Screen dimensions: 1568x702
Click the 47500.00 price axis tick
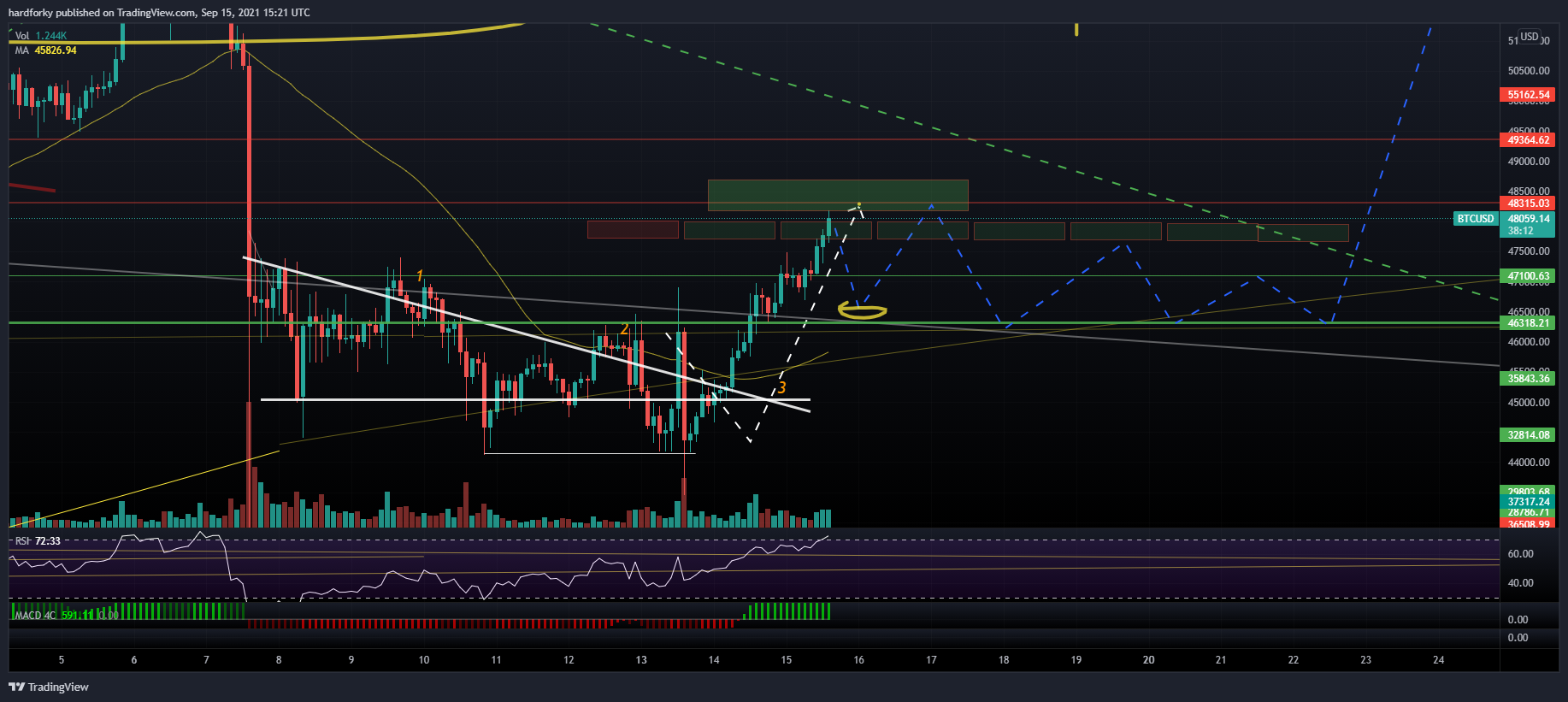click(1529, 251)
